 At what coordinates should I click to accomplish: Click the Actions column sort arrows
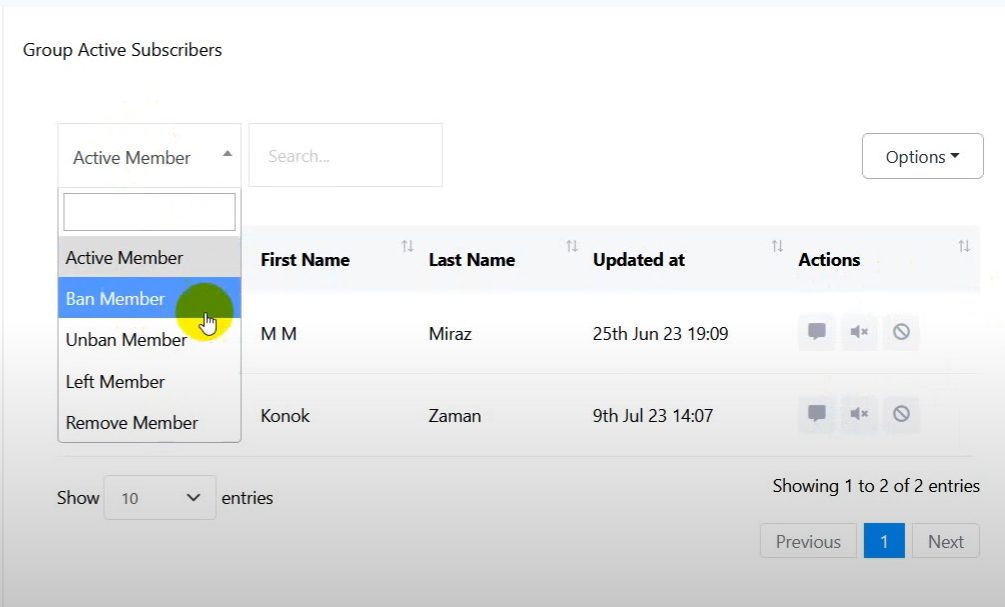(x=964, y=246)
